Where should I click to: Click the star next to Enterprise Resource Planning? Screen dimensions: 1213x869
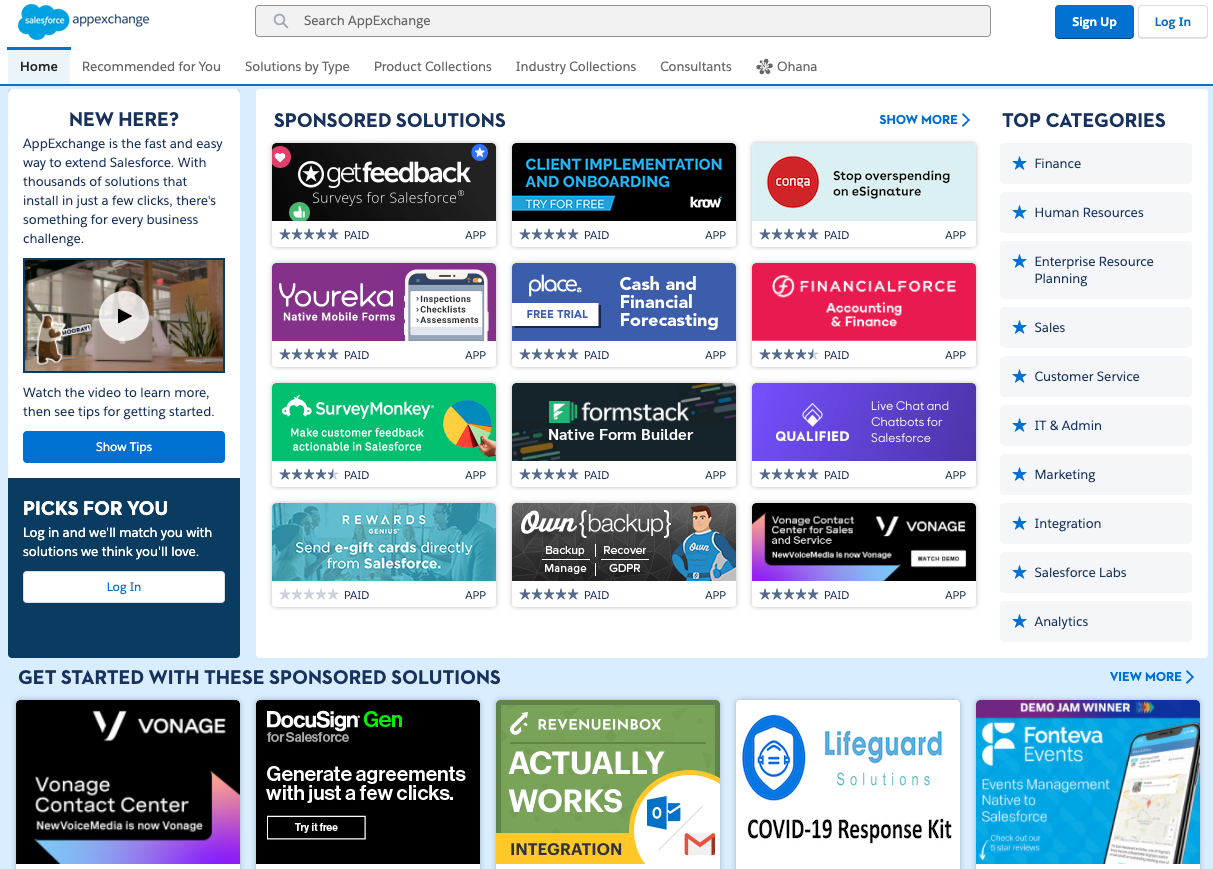[x=1019, y=261]
